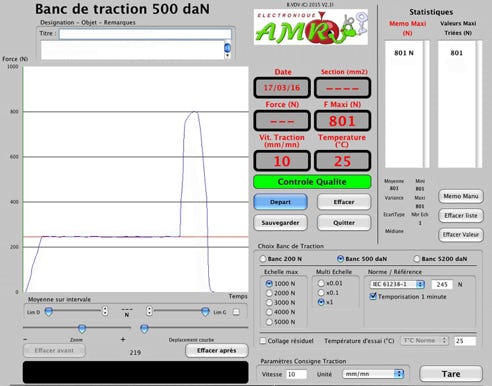Click the AMR Electronique logo
492x386 pixels.
pos(311,27)
